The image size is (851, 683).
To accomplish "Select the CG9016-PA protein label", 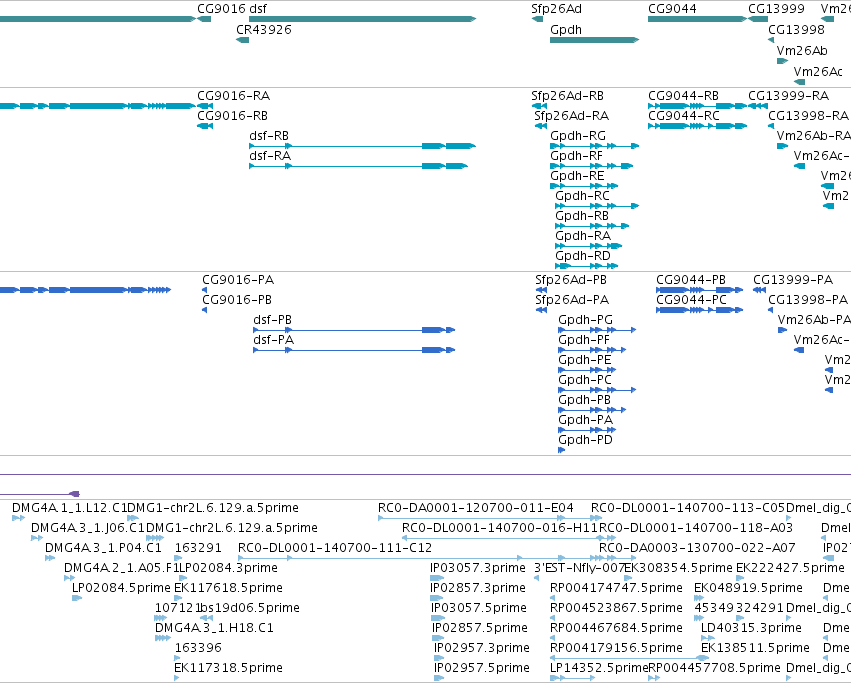I will (238, 280).
